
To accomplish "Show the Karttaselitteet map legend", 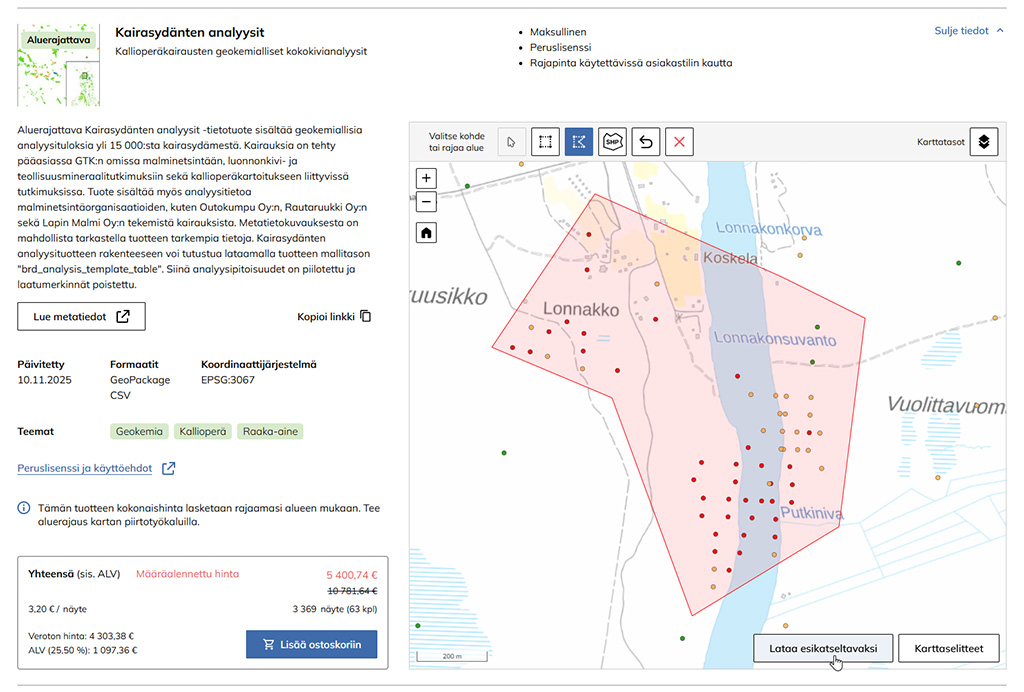I will pos(948,648).
